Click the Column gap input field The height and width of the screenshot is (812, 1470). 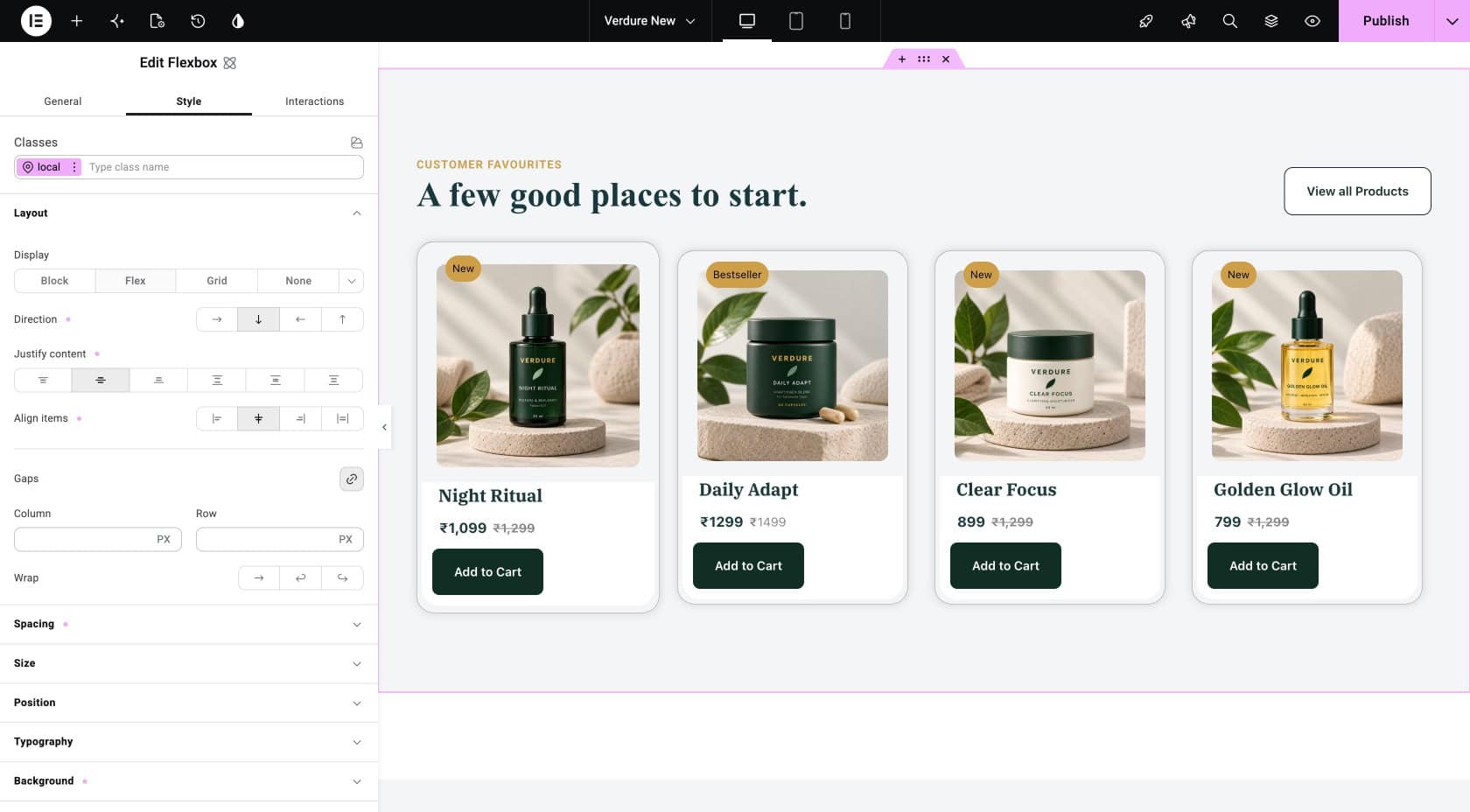click(x=98, y=539)
